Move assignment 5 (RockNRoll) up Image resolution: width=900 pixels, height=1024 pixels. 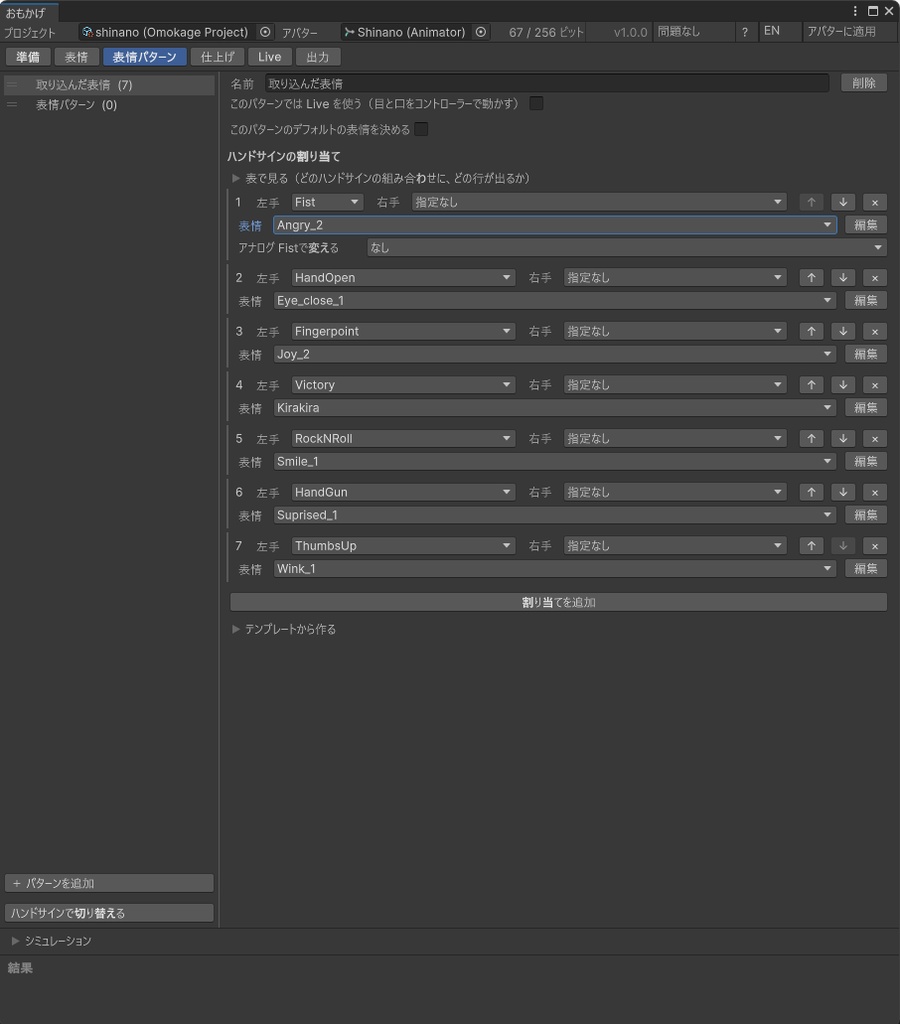pyautogui.click(x=811, y=438)
